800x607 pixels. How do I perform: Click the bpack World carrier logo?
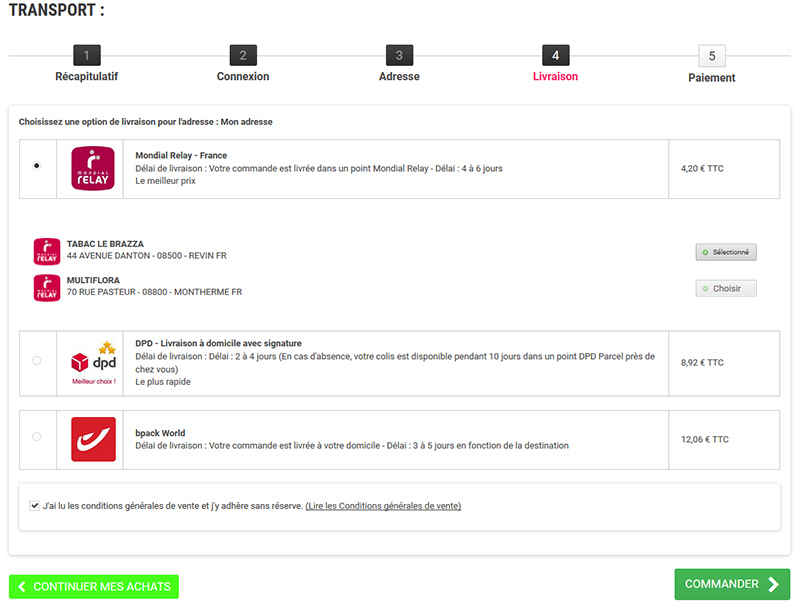click(93, 439)
